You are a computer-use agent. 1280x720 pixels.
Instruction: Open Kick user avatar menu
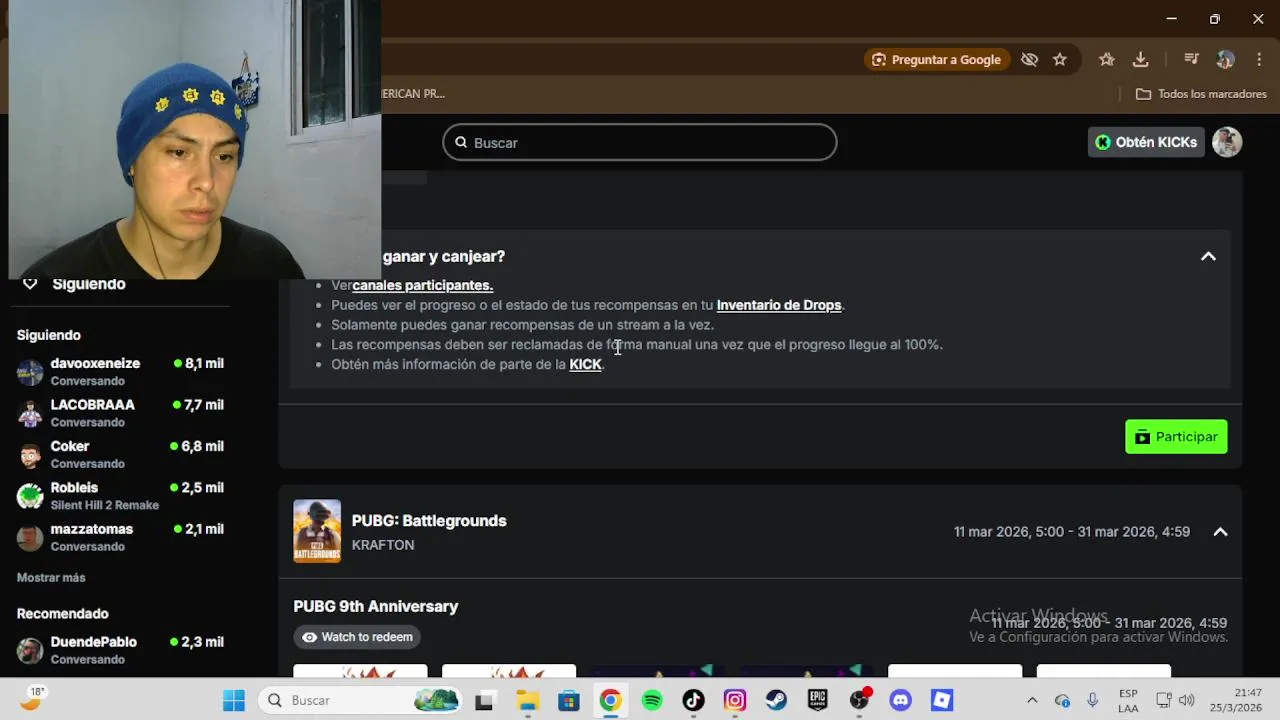1227,142
